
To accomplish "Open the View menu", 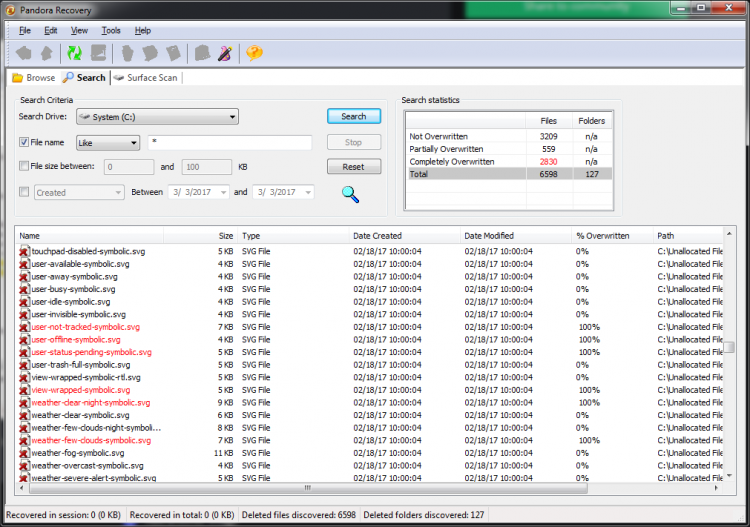I will pos(79,30).
